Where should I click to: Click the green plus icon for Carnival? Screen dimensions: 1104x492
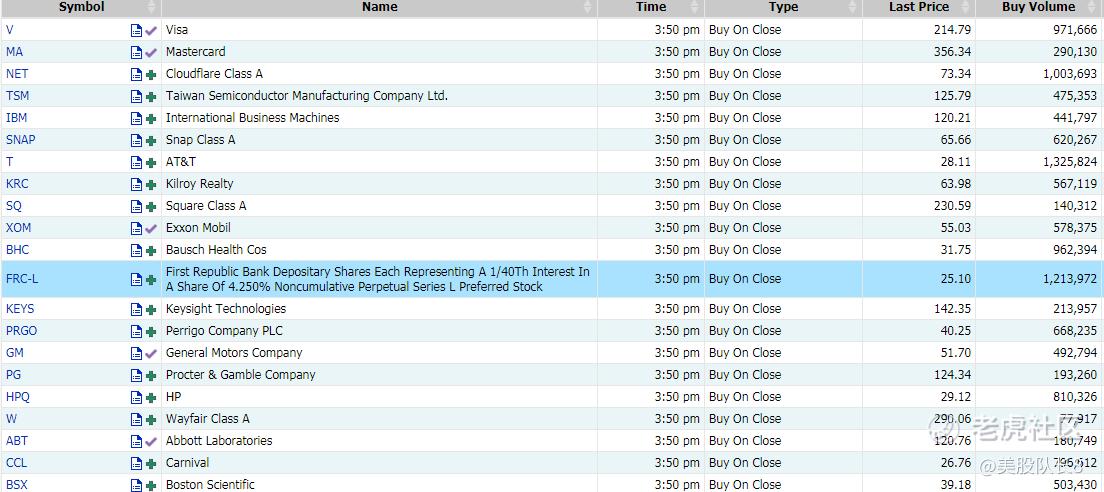tap(151, 463)
